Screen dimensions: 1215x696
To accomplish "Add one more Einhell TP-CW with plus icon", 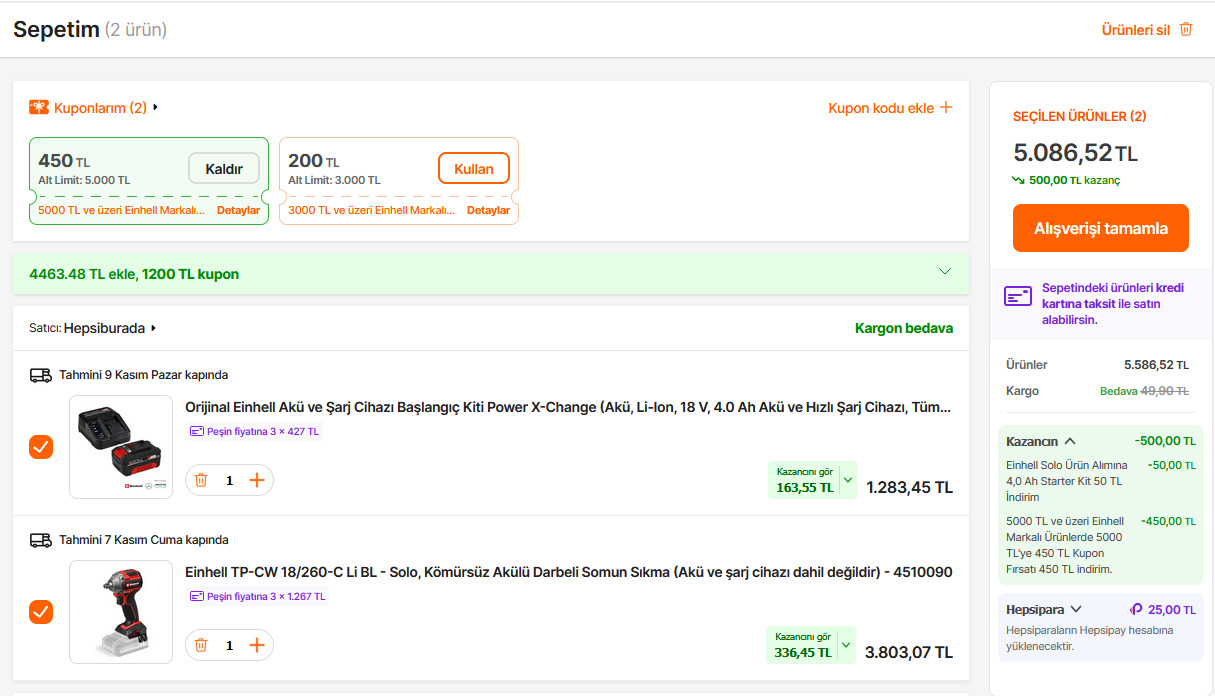I will pos(257,645).
